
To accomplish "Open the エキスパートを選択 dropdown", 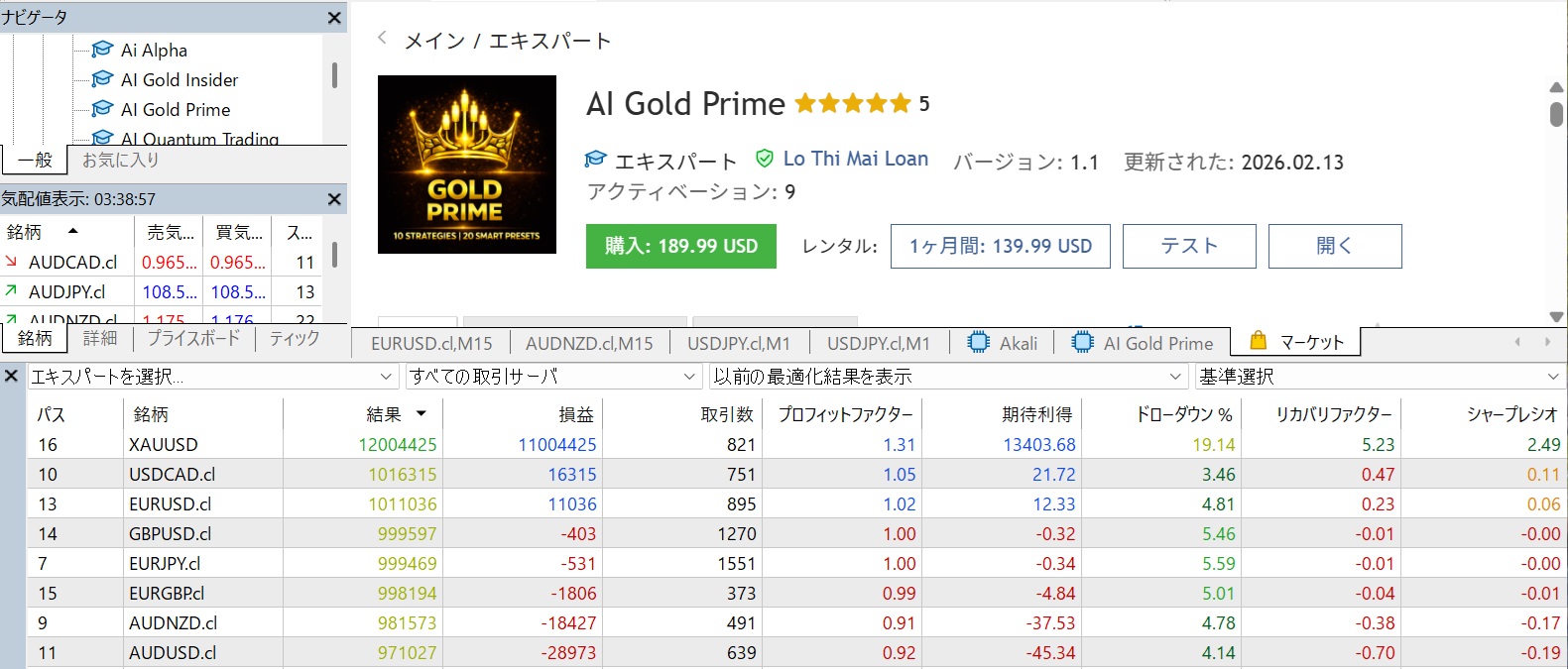I will [x=213, y=377].
